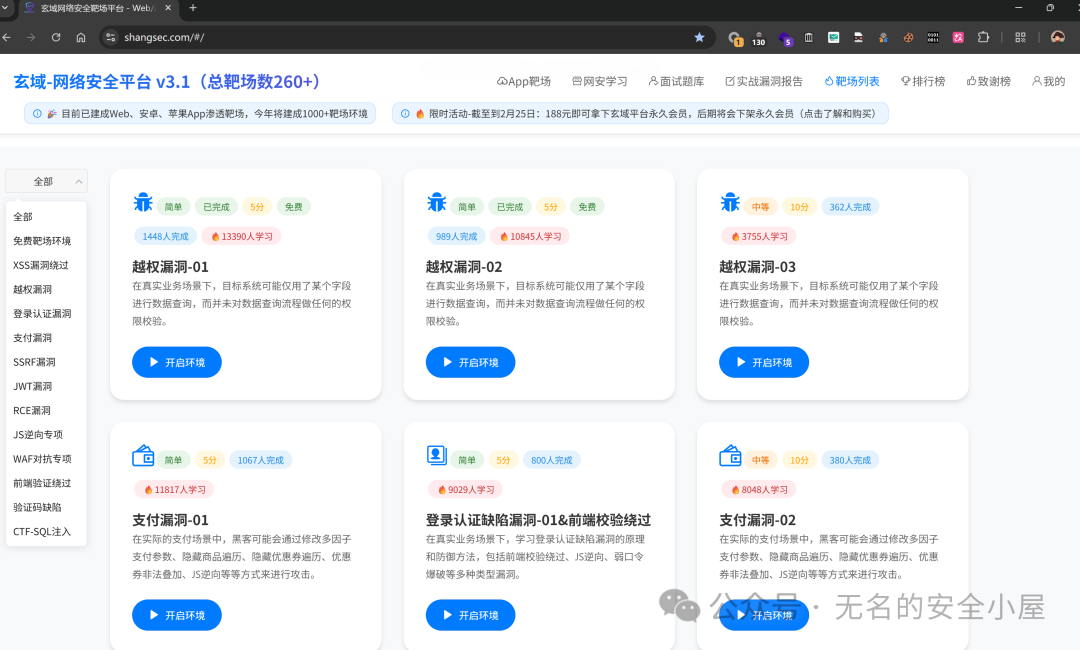
Task: Click the 1448人完成 tag
Action: click(x=165, y=236)
